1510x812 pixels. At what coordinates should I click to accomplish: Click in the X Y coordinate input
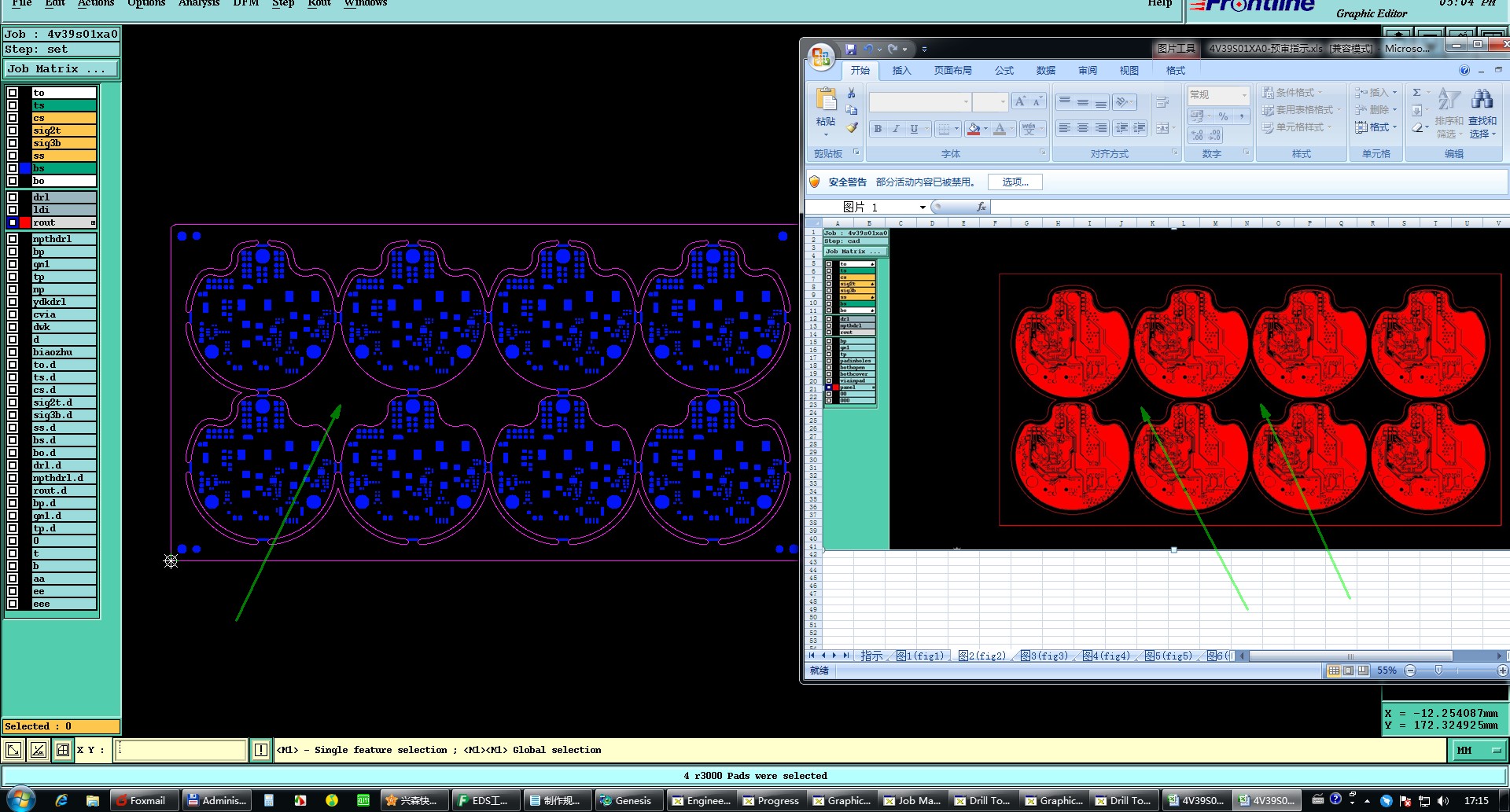181,750
